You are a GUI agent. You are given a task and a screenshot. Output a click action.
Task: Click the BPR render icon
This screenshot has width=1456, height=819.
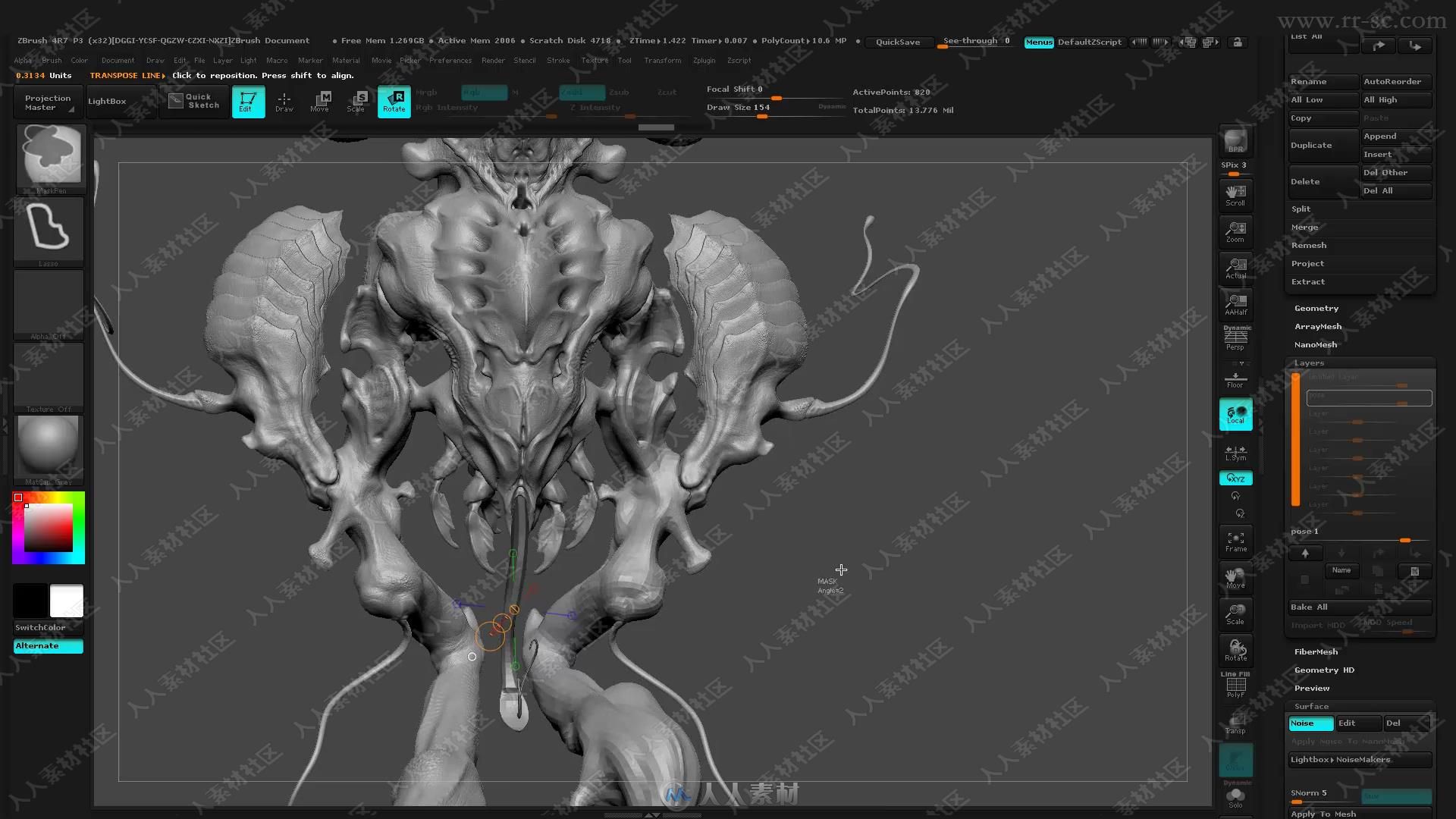[x=1235, y=141]
